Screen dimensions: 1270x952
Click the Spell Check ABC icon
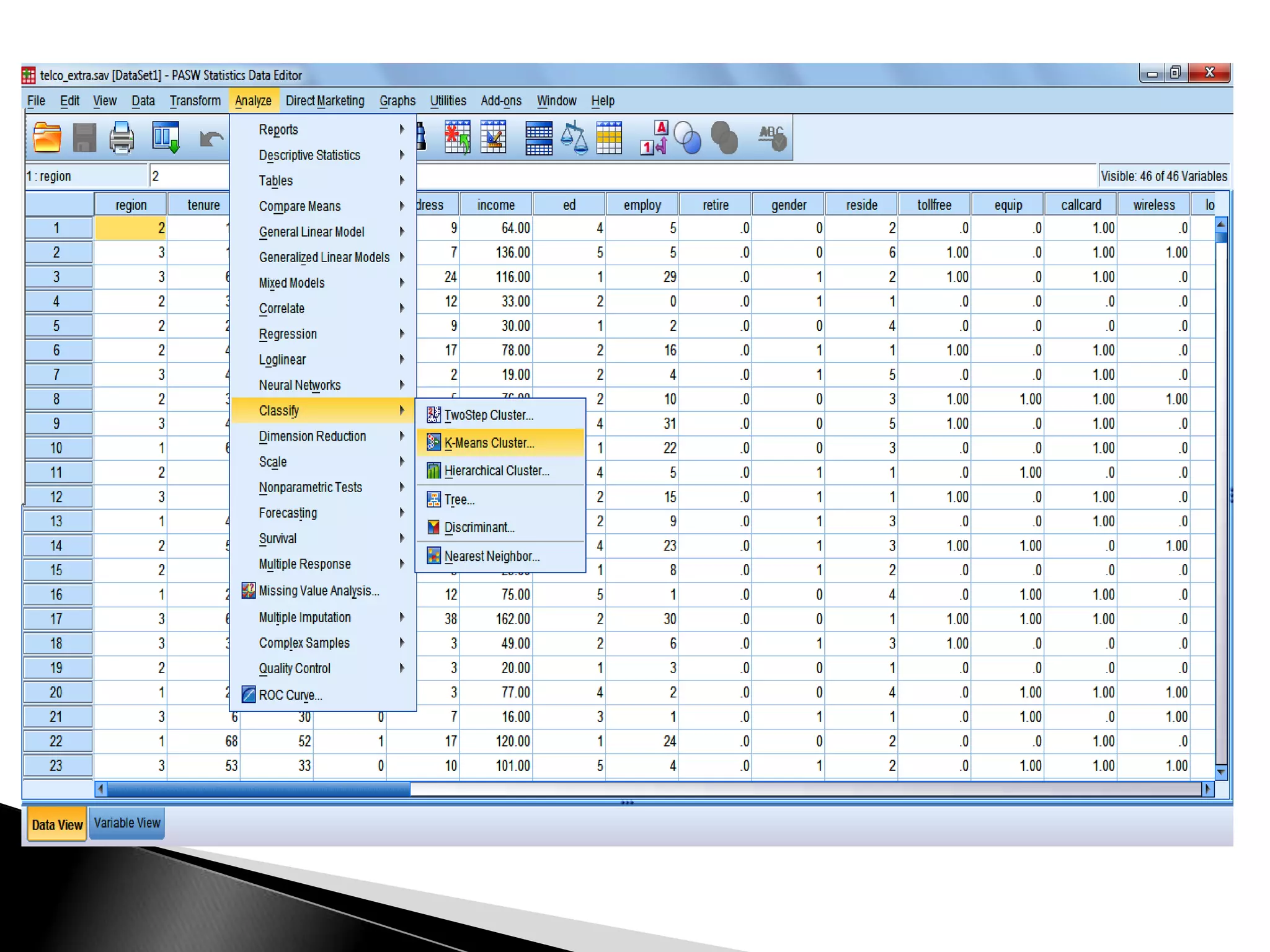pos(772,138)
